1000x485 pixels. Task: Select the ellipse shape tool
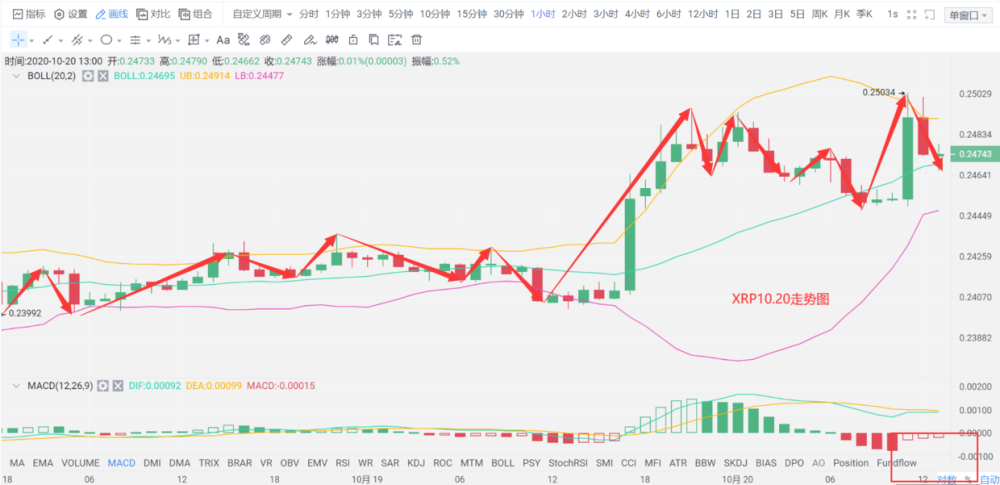pyautogui.click(x=106, y=40)
